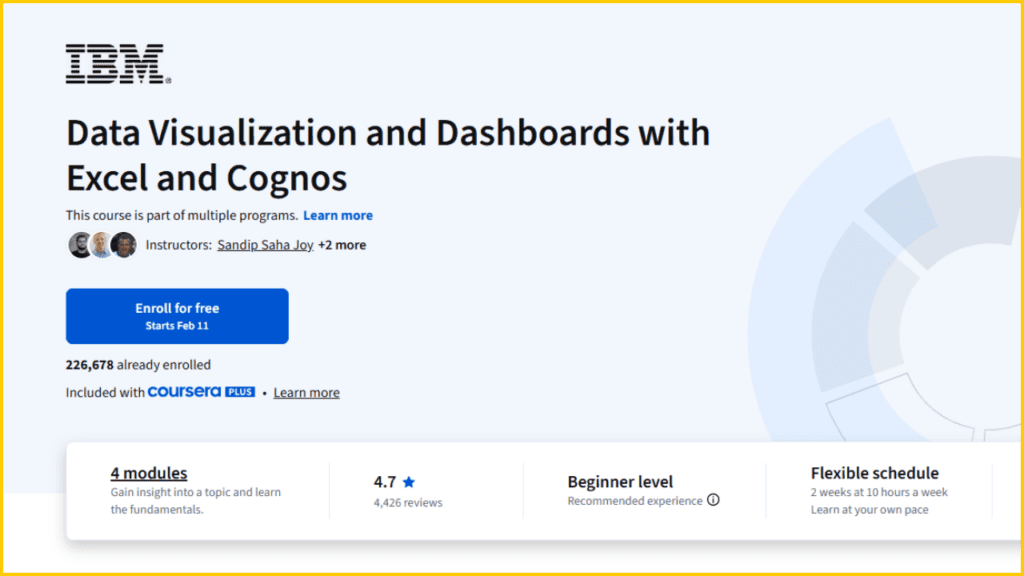Open the 4,426 reviews
The width and height of the screenshot is (1024, 576).
408,503
